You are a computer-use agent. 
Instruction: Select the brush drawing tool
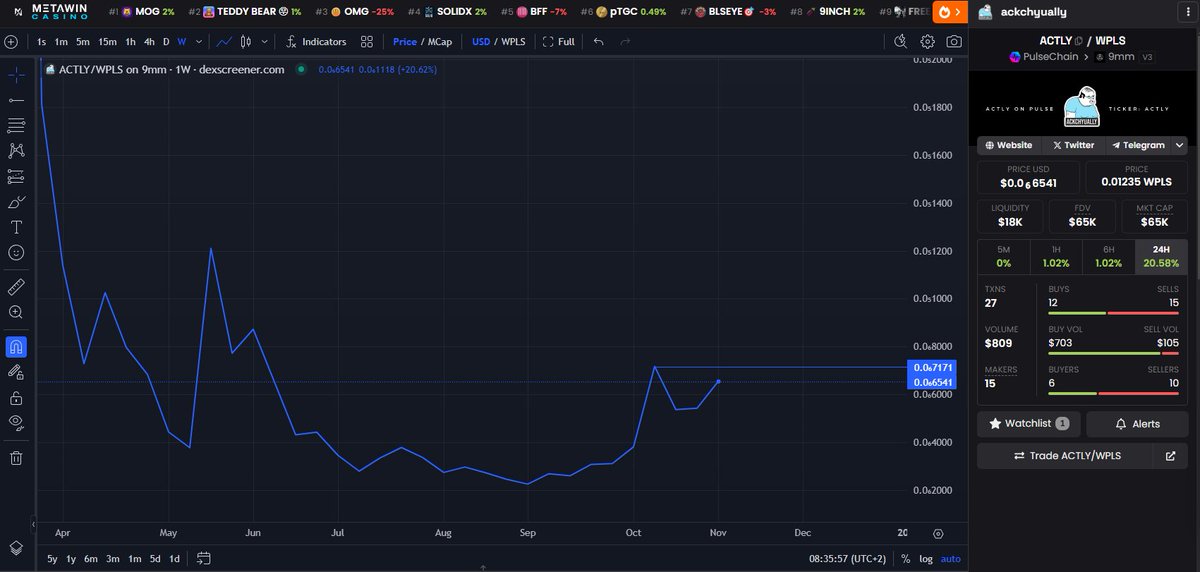(16, 202)
